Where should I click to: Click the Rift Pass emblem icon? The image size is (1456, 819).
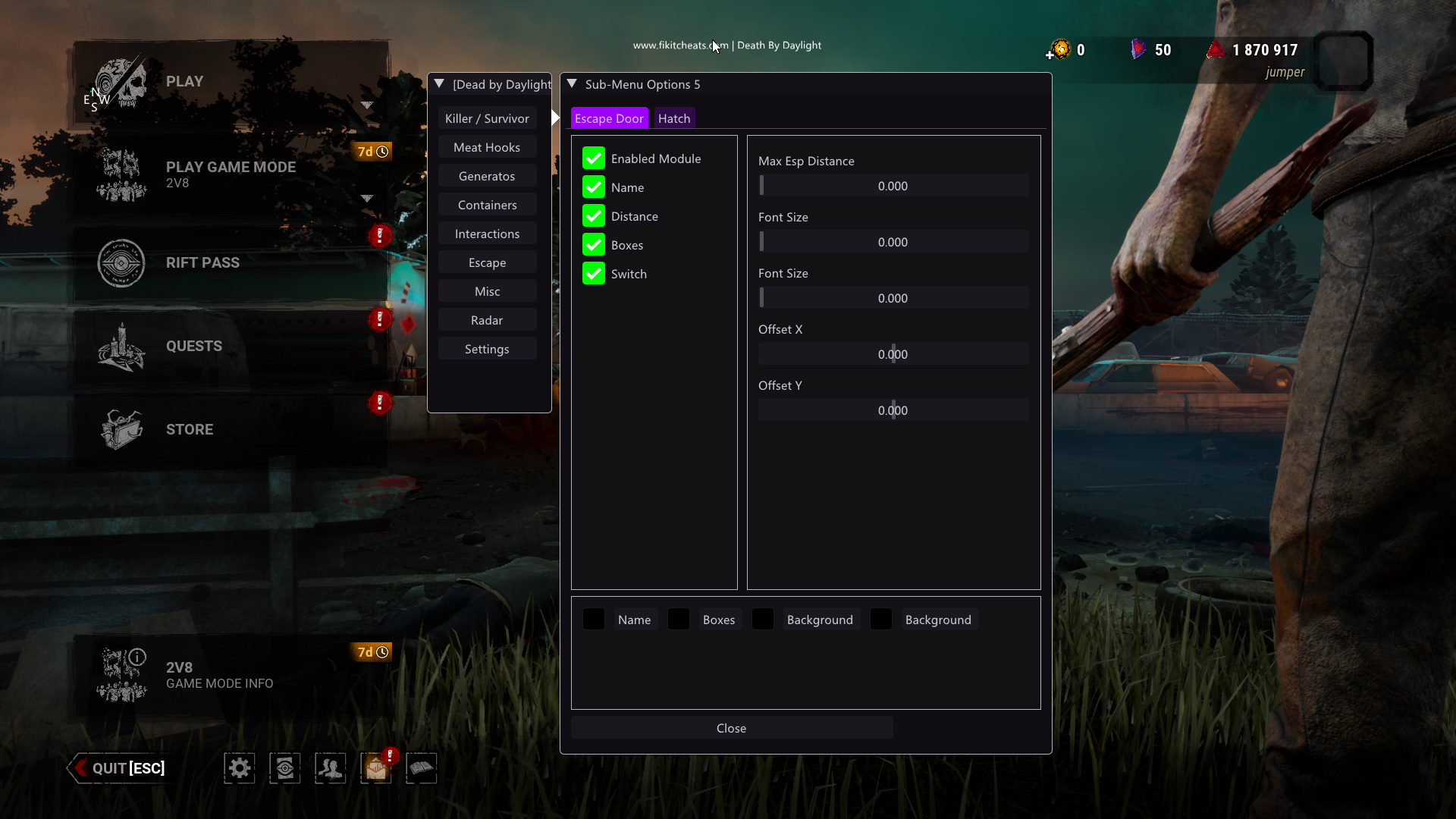click(121, 263)
